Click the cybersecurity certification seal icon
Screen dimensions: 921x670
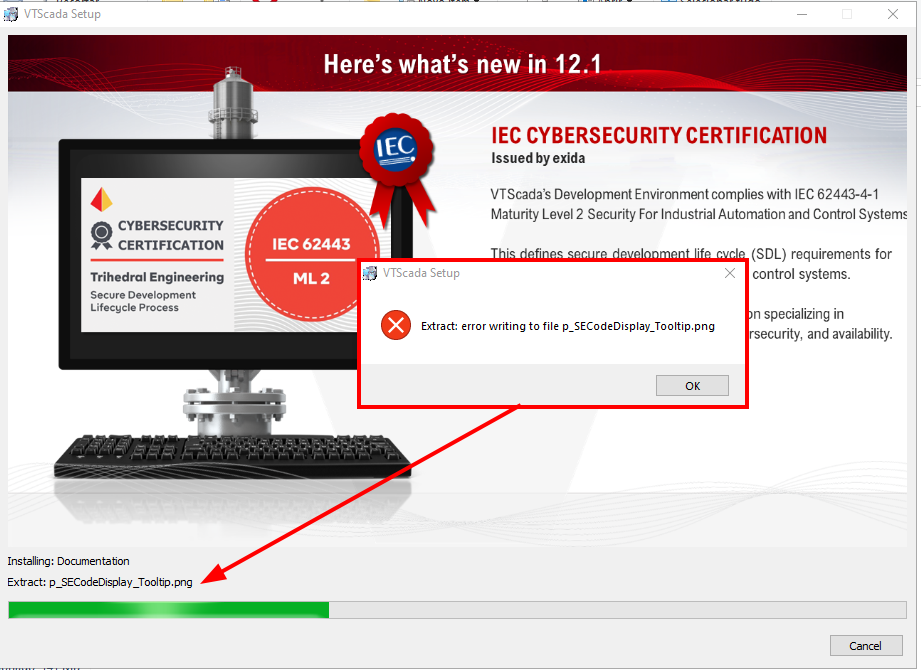[x=101, y=235]
